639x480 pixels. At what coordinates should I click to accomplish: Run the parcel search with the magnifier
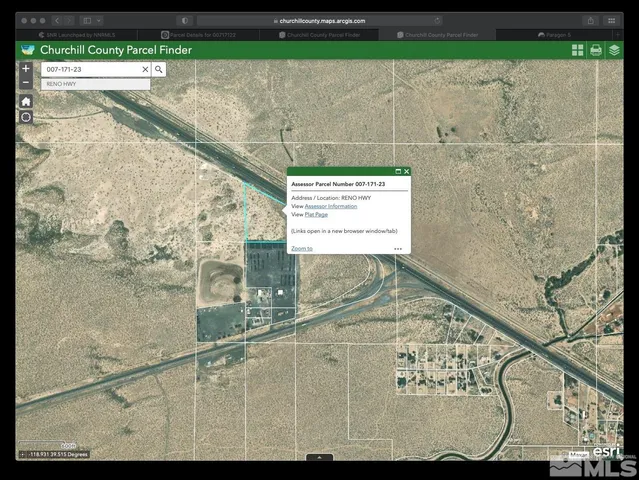tap(159, 69)
